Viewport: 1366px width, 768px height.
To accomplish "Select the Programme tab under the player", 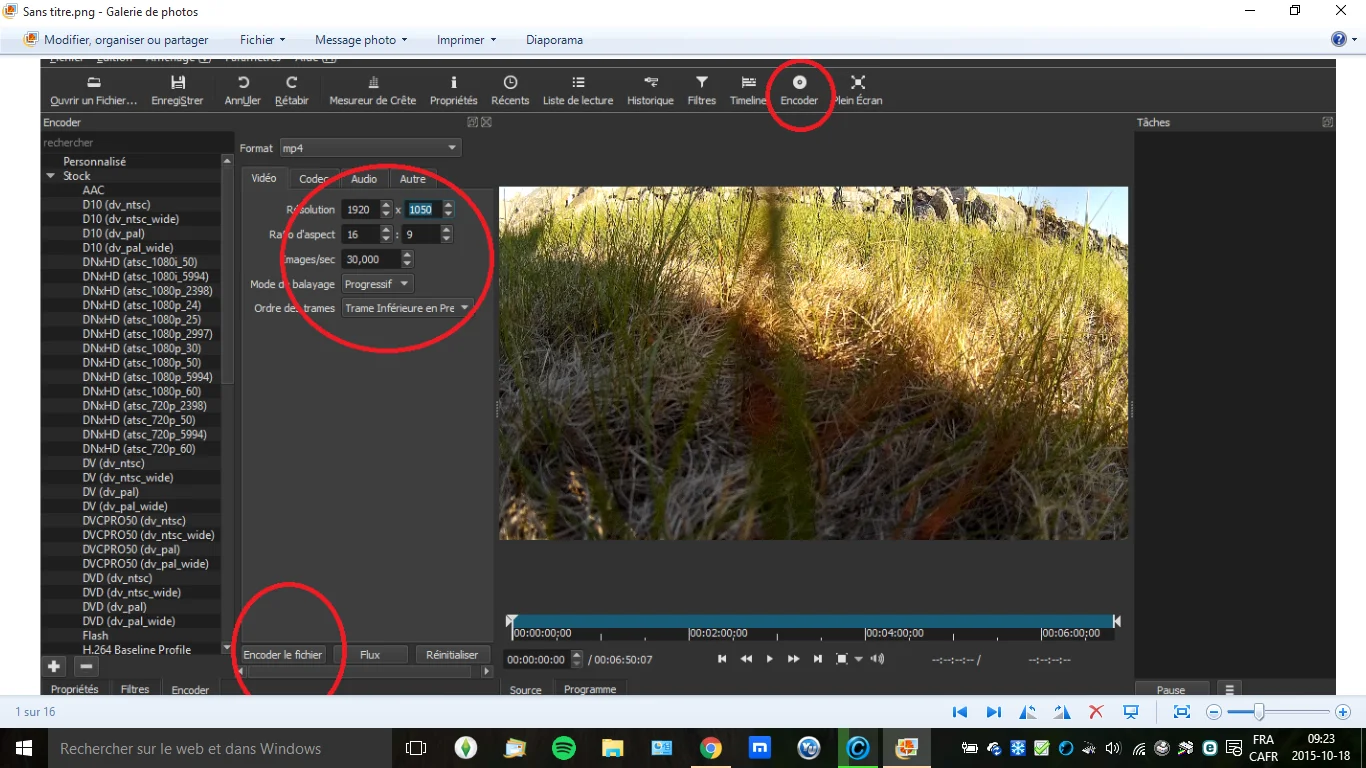I will (590, 689).
